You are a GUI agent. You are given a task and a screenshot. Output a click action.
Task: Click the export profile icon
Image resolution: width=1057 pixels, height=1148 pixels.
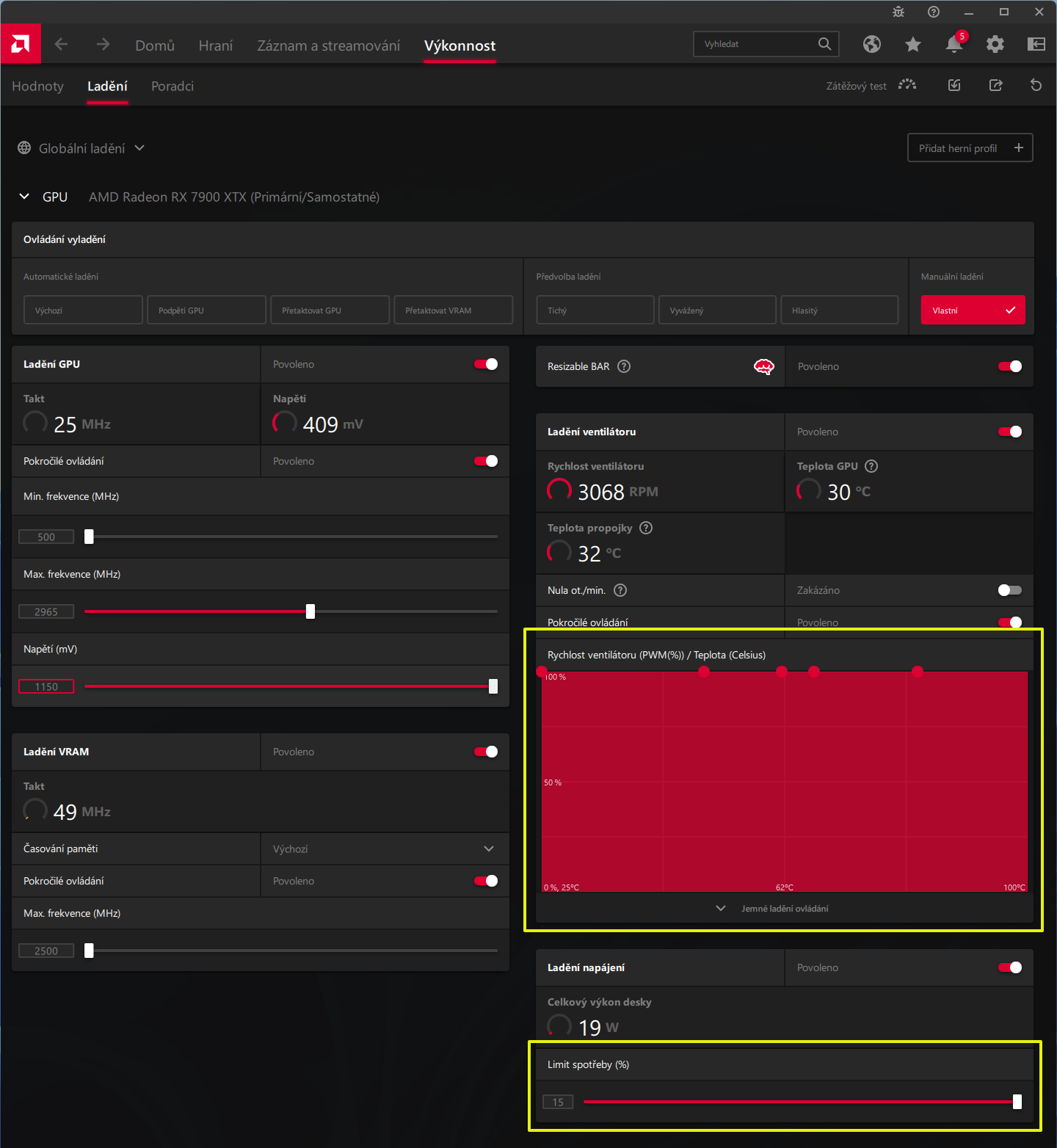pyautogui.click(x=995, y=86)
